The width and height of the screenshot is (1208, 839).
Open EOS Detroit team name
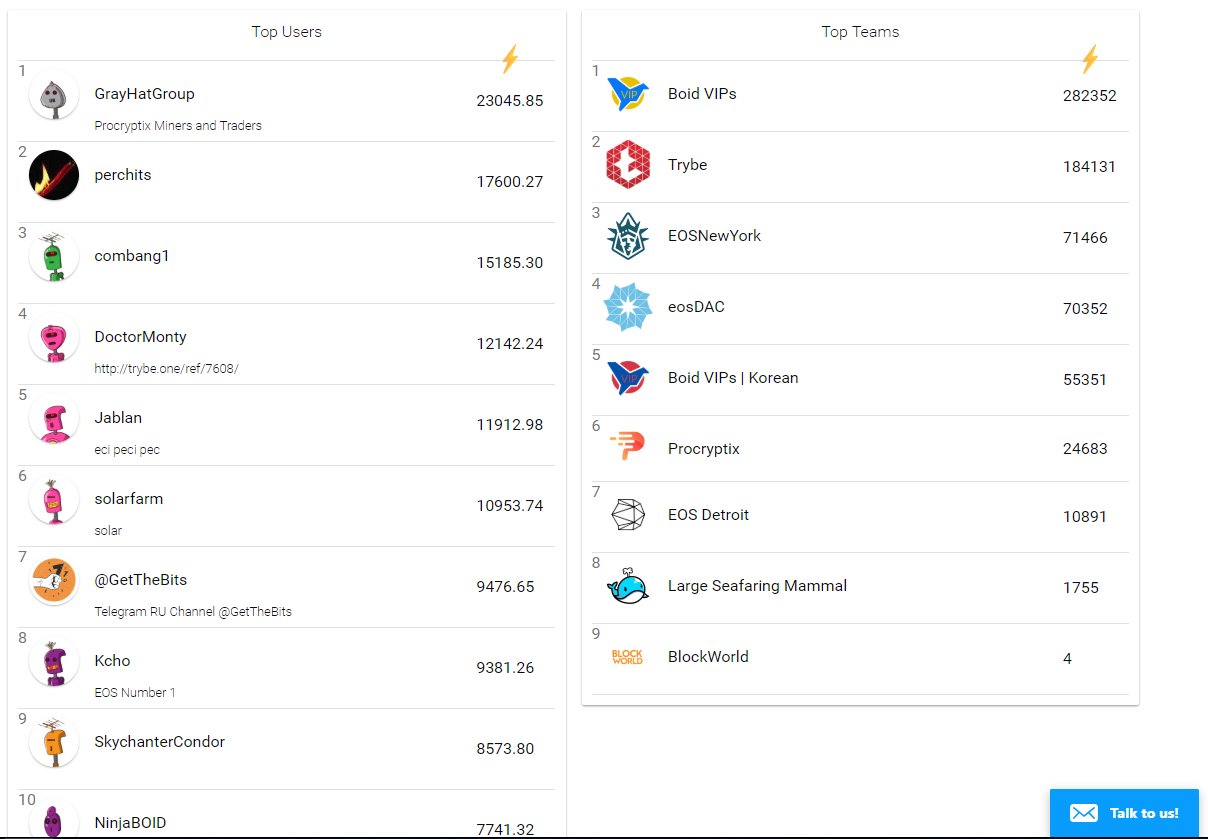pyautogui.click(x=708, y=515)
